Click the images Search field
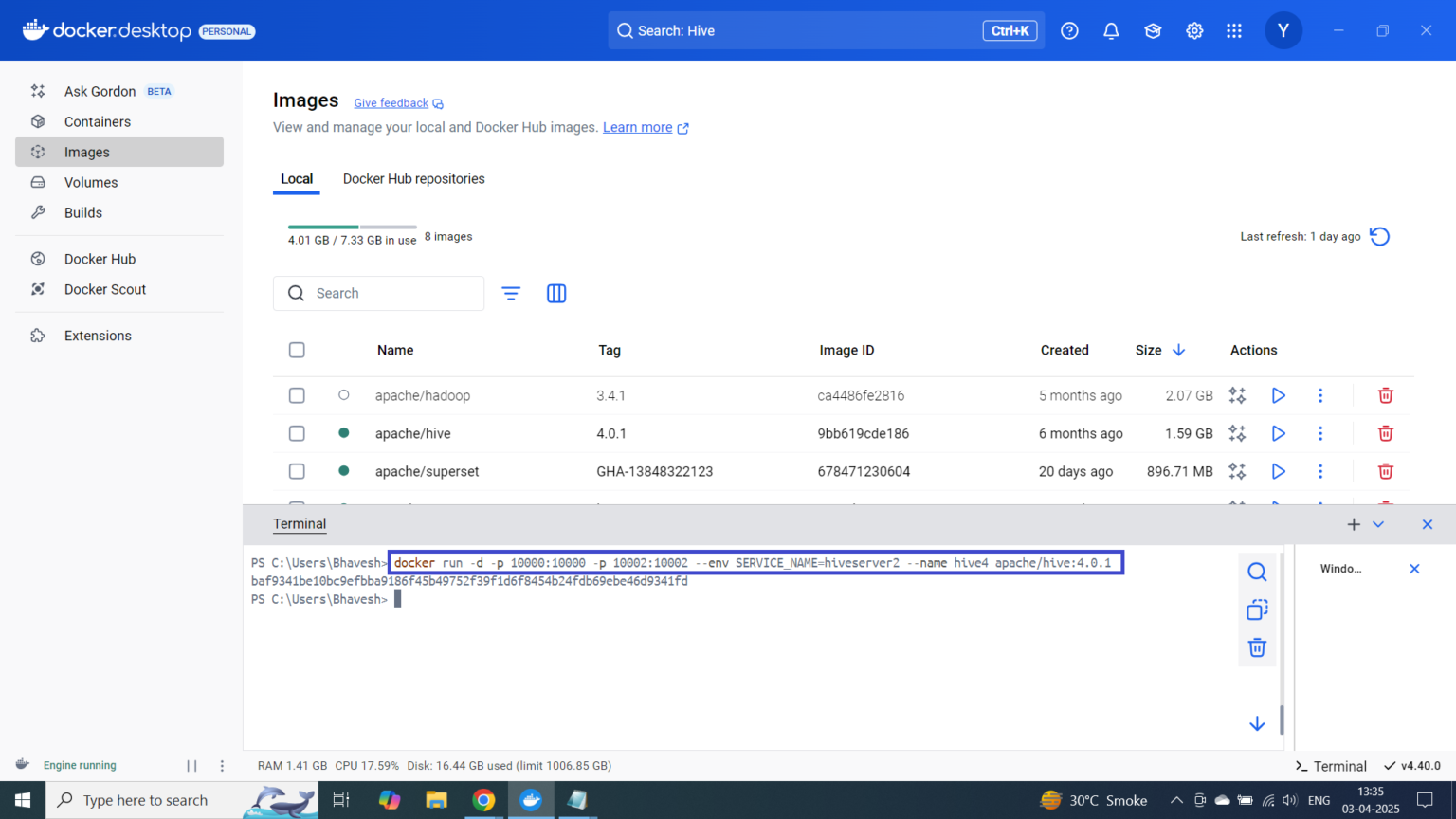This screenshot has width=1456, height=819. 378,294
